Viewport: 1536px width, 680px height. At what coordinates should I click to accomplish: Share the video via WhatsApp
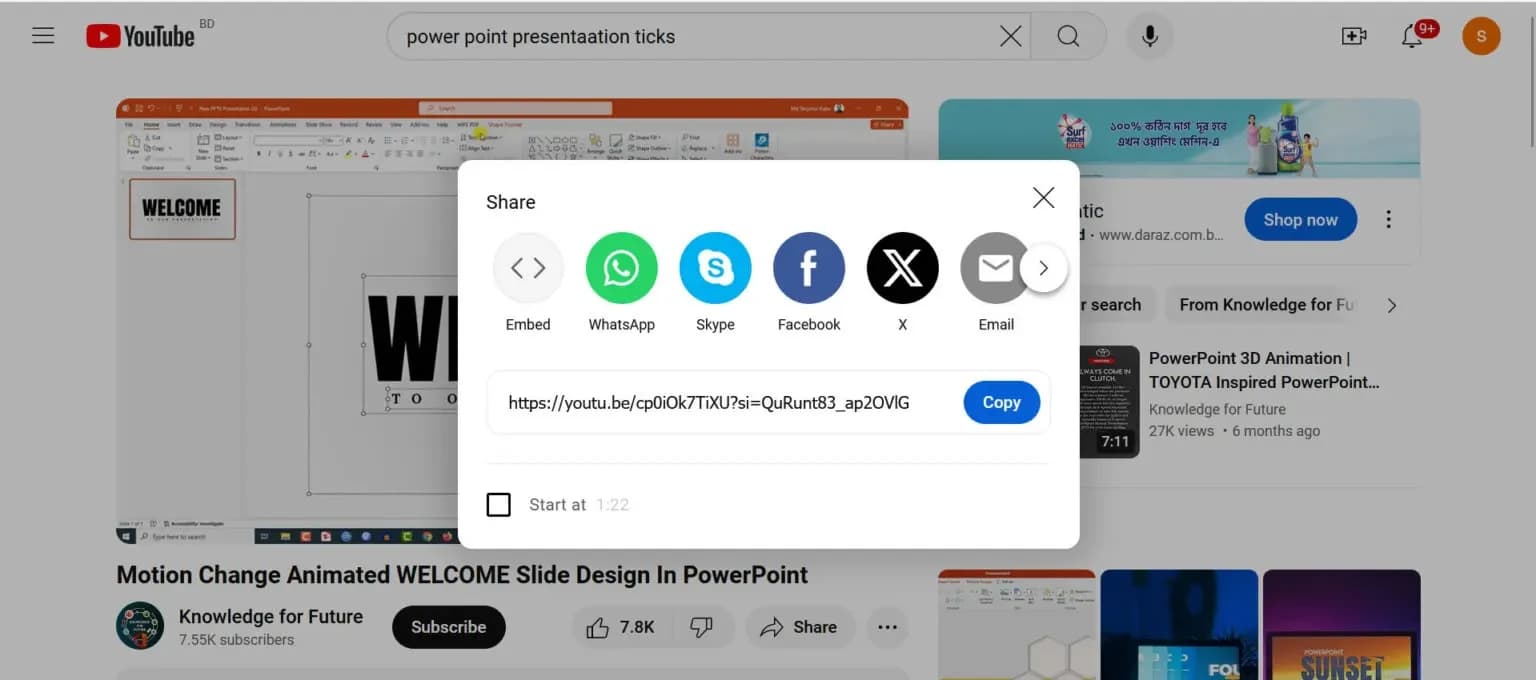[621, 282]
